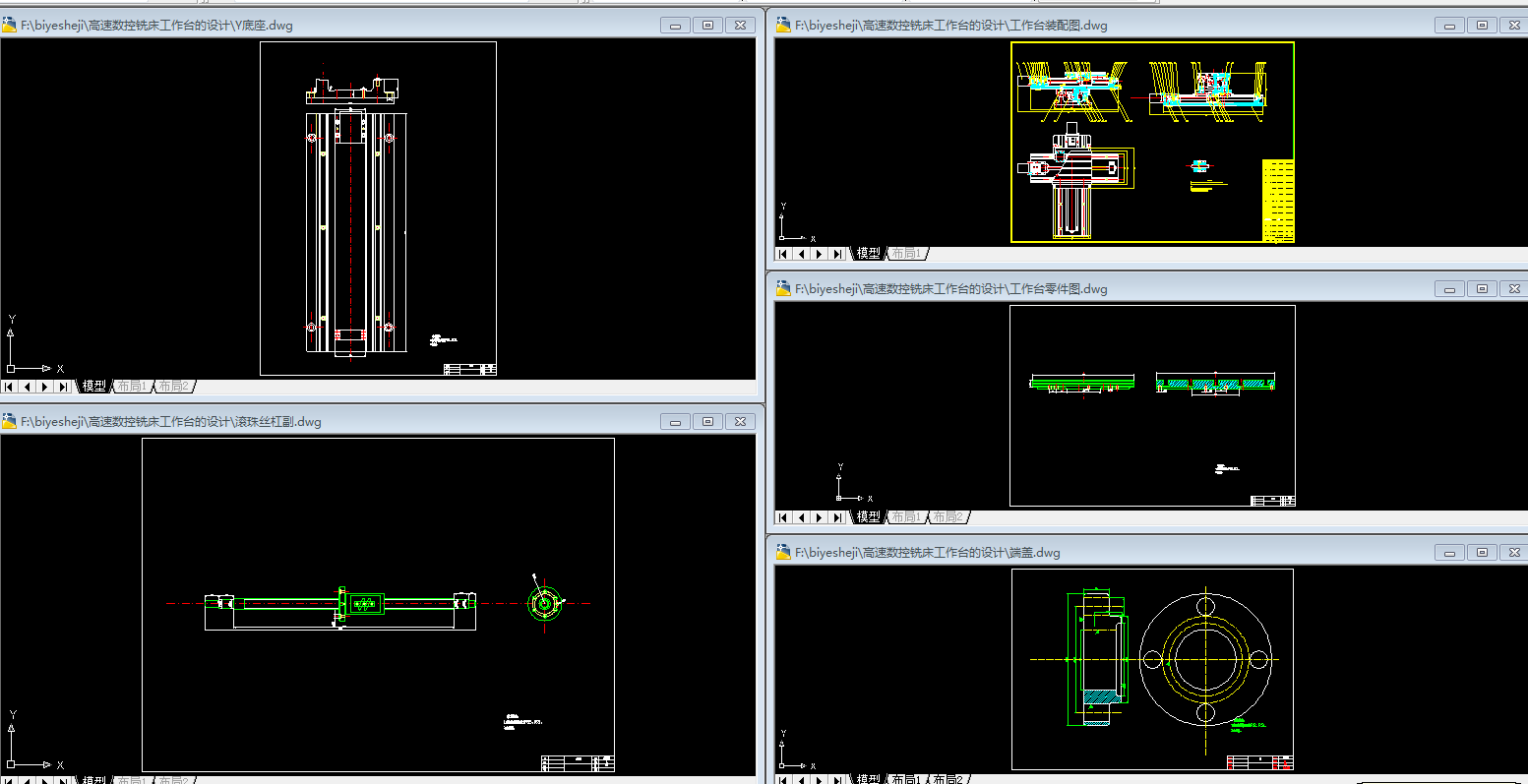The width and height of the screenshot is (1528, 784).
Task: Go to next layout tab in 工作台装配图.dwg
Action: (820, 254)
